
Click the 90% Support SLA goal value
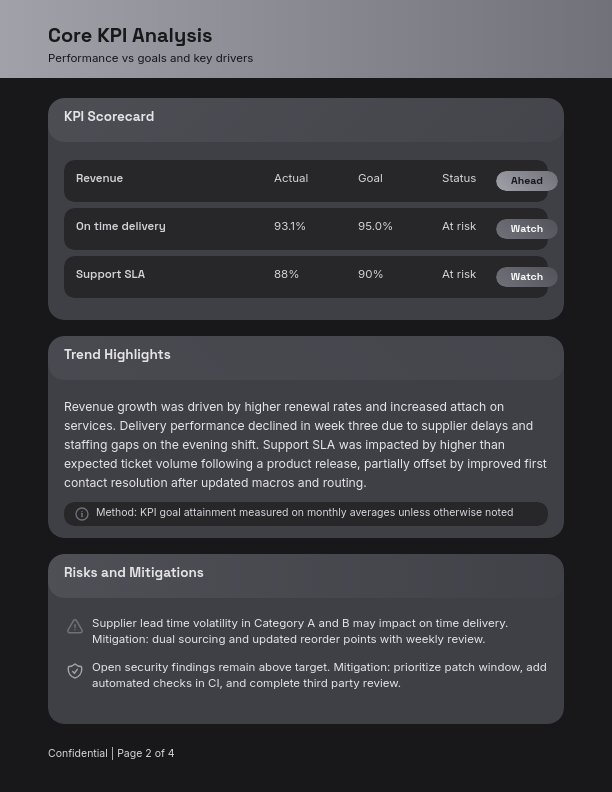tap(370, 275)
